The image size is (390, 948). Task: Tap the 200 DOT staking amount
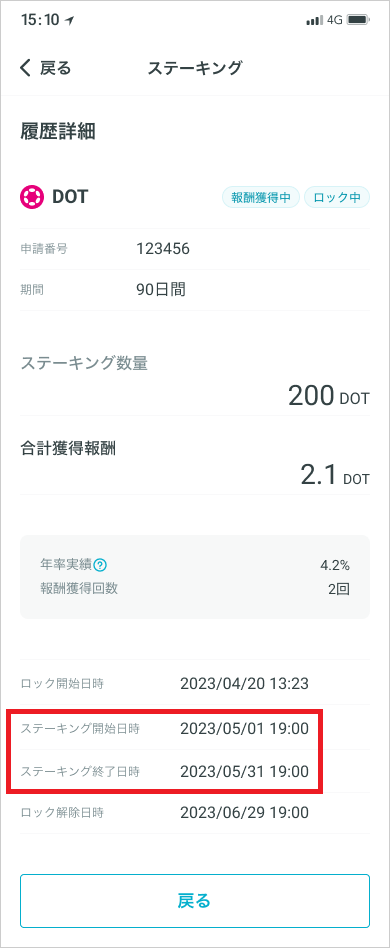tap(328, 396)
